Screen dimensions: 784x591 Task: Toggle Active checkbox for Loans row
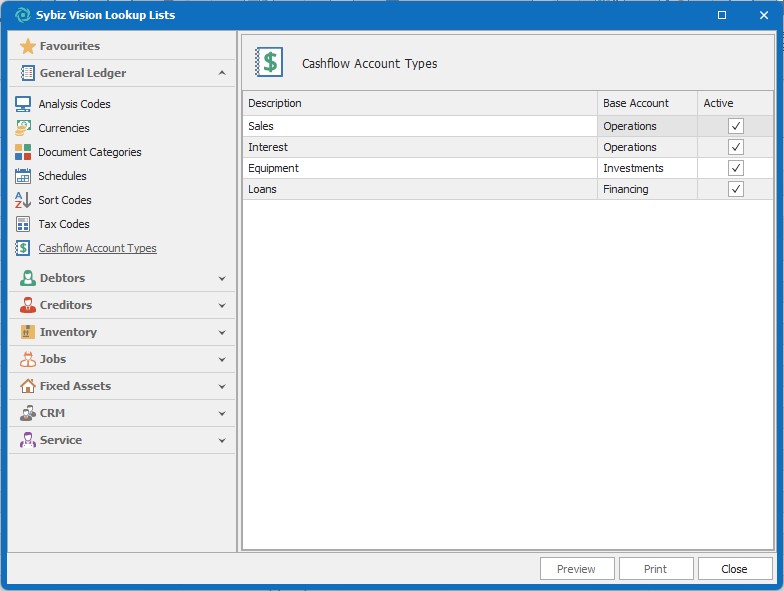coord(736,189)
